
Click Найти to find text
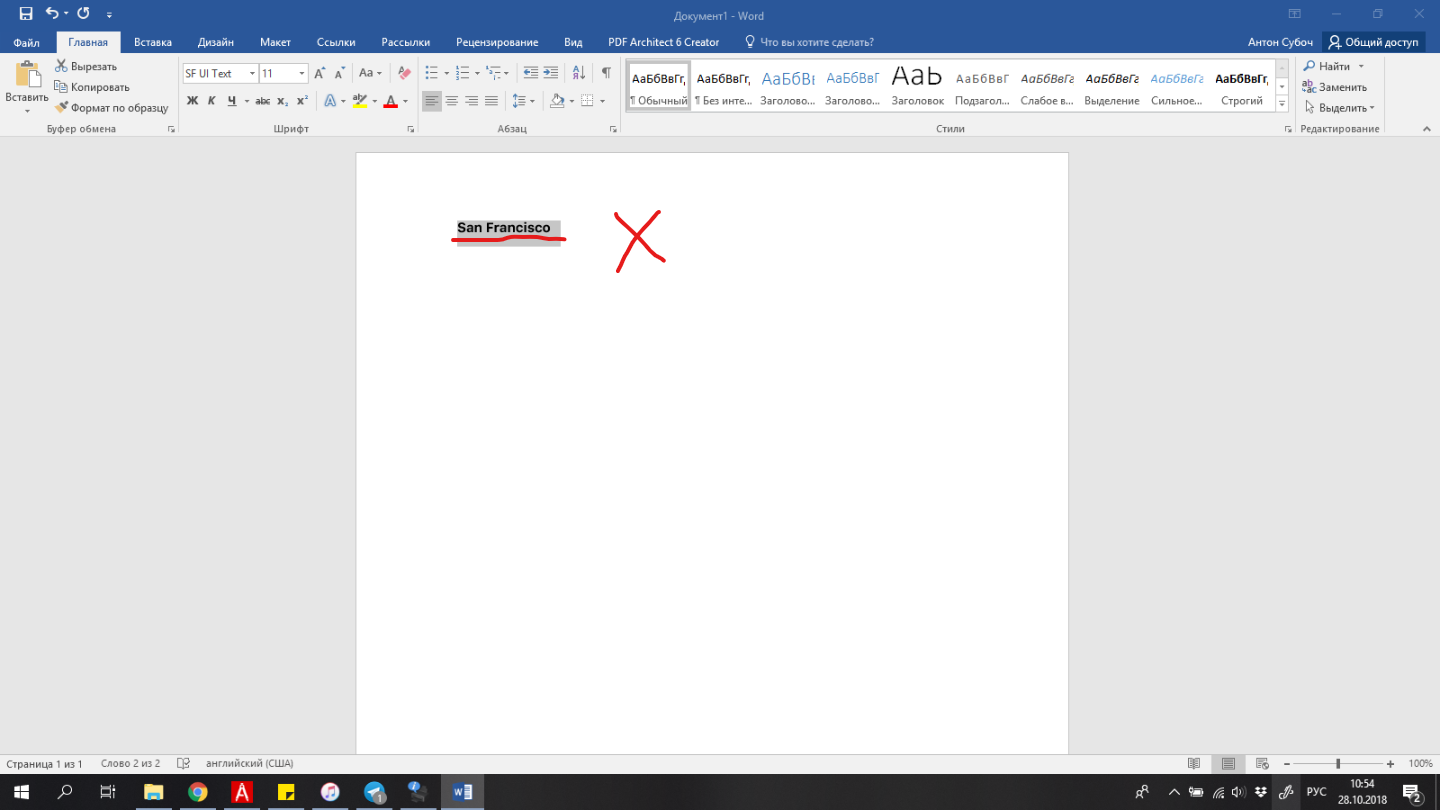coord(1326,66)
